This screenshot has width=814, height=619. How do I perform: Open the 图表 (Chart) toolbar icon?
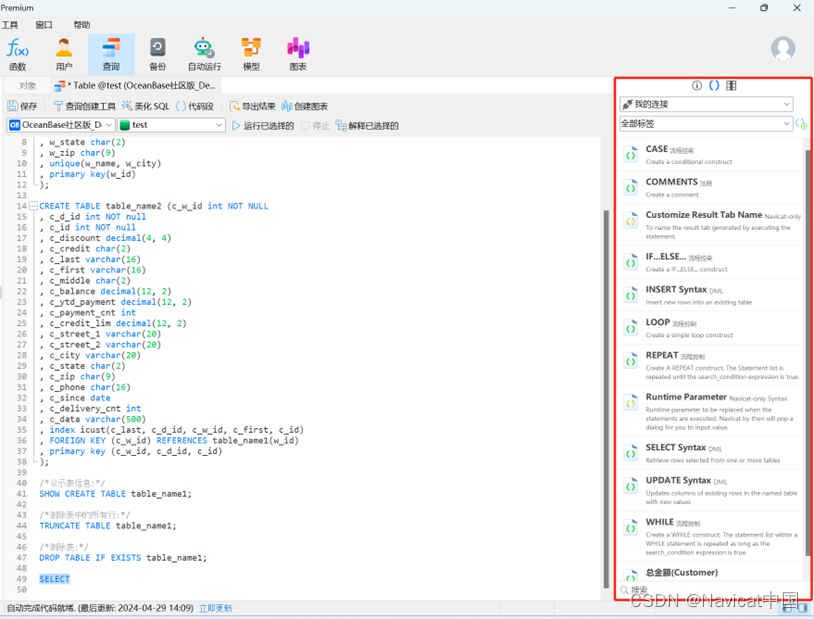pos(298,55)
